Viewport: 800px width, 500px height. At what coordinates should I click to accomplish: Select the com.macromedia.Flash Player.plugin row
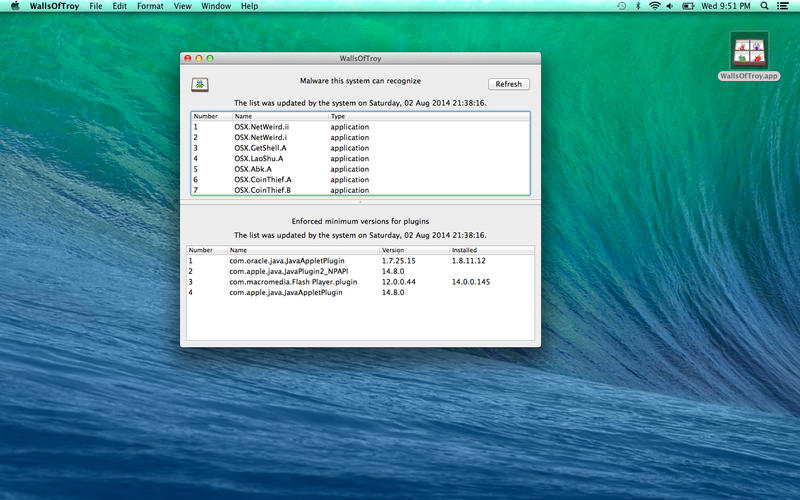tap(293, 282)
